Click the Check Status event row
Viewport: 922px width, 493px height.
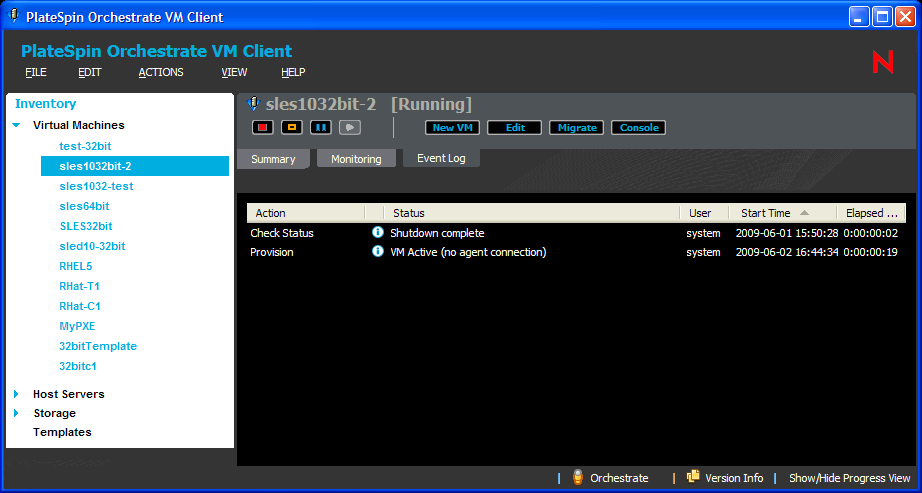click(576, 233)
